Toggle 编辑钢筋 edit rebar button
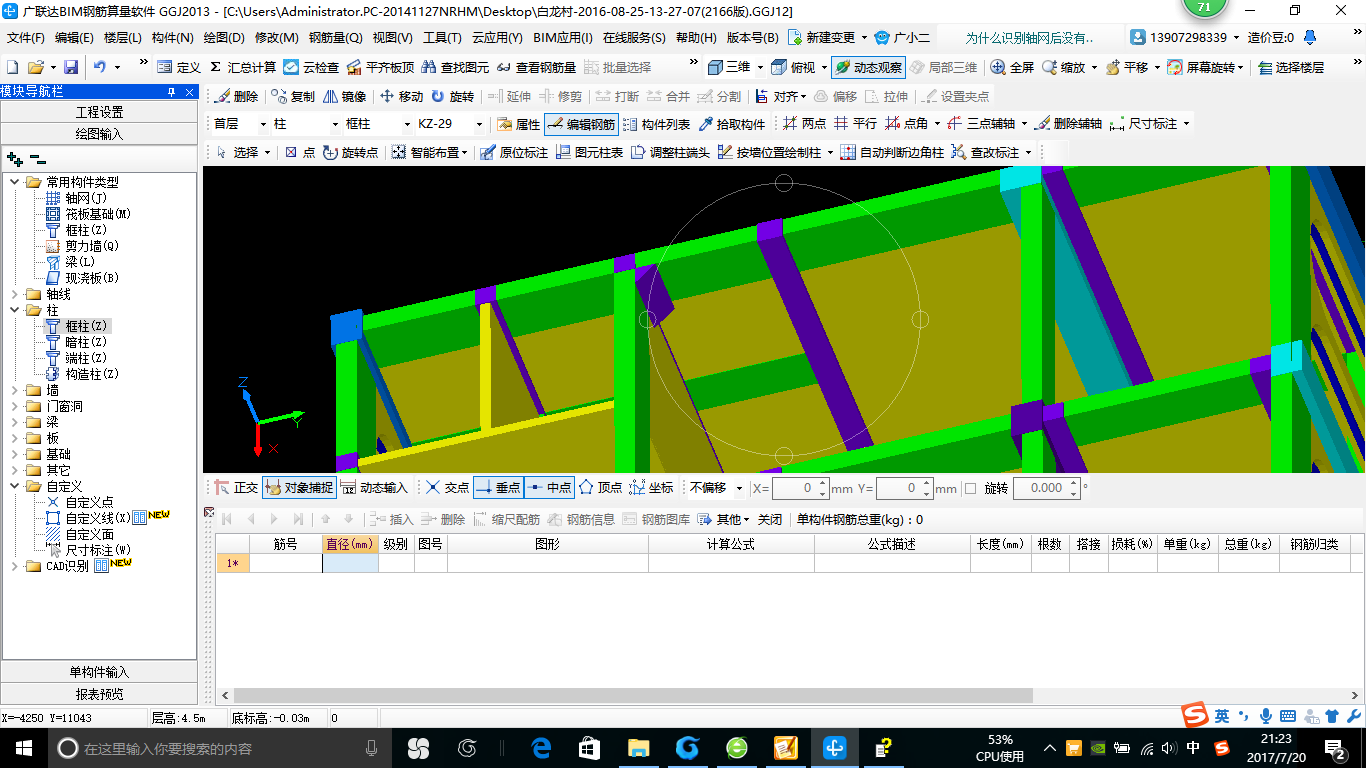 click(x=581, y=124)
